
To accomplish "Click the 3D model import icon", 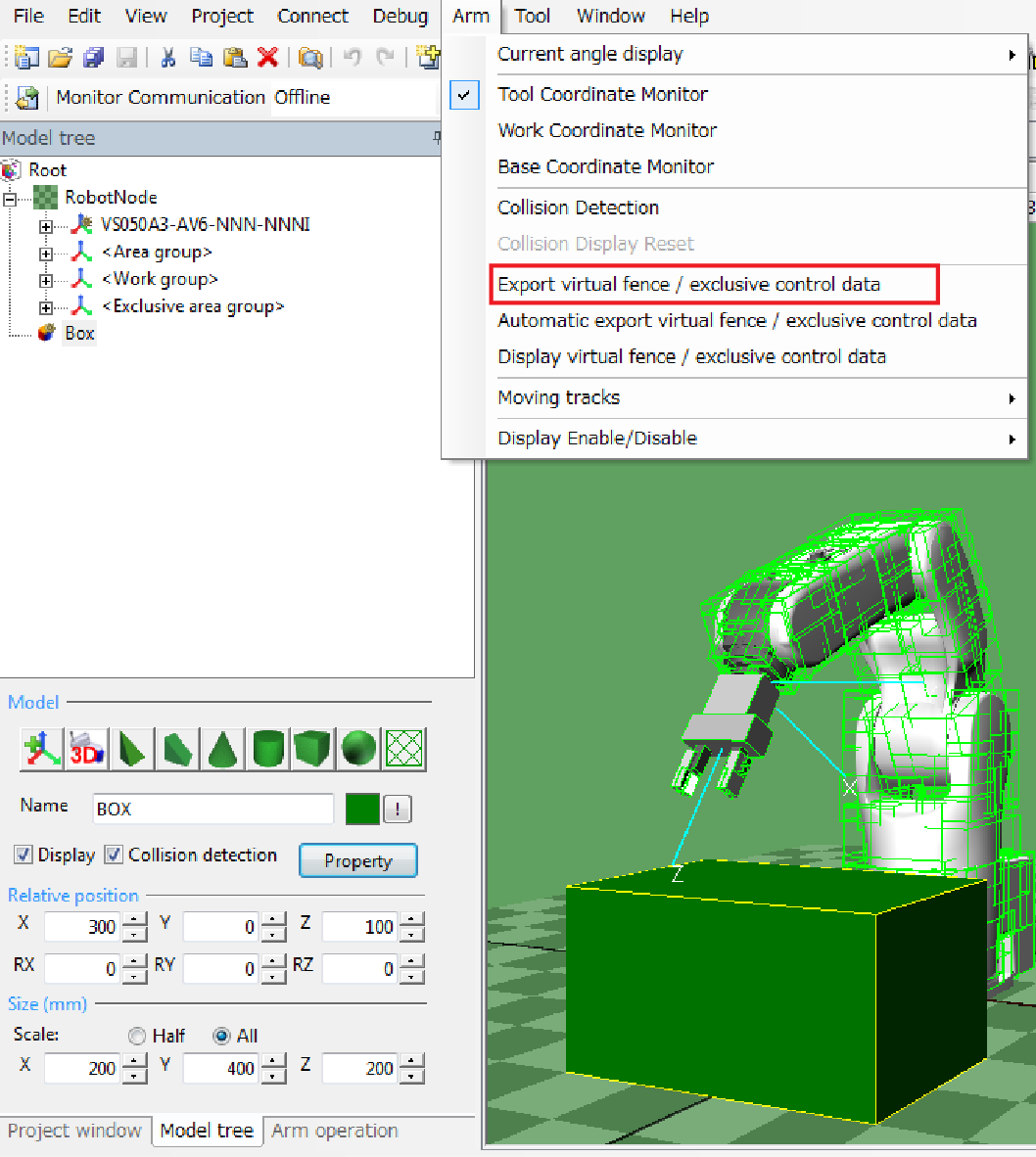I will pos(87,749).
